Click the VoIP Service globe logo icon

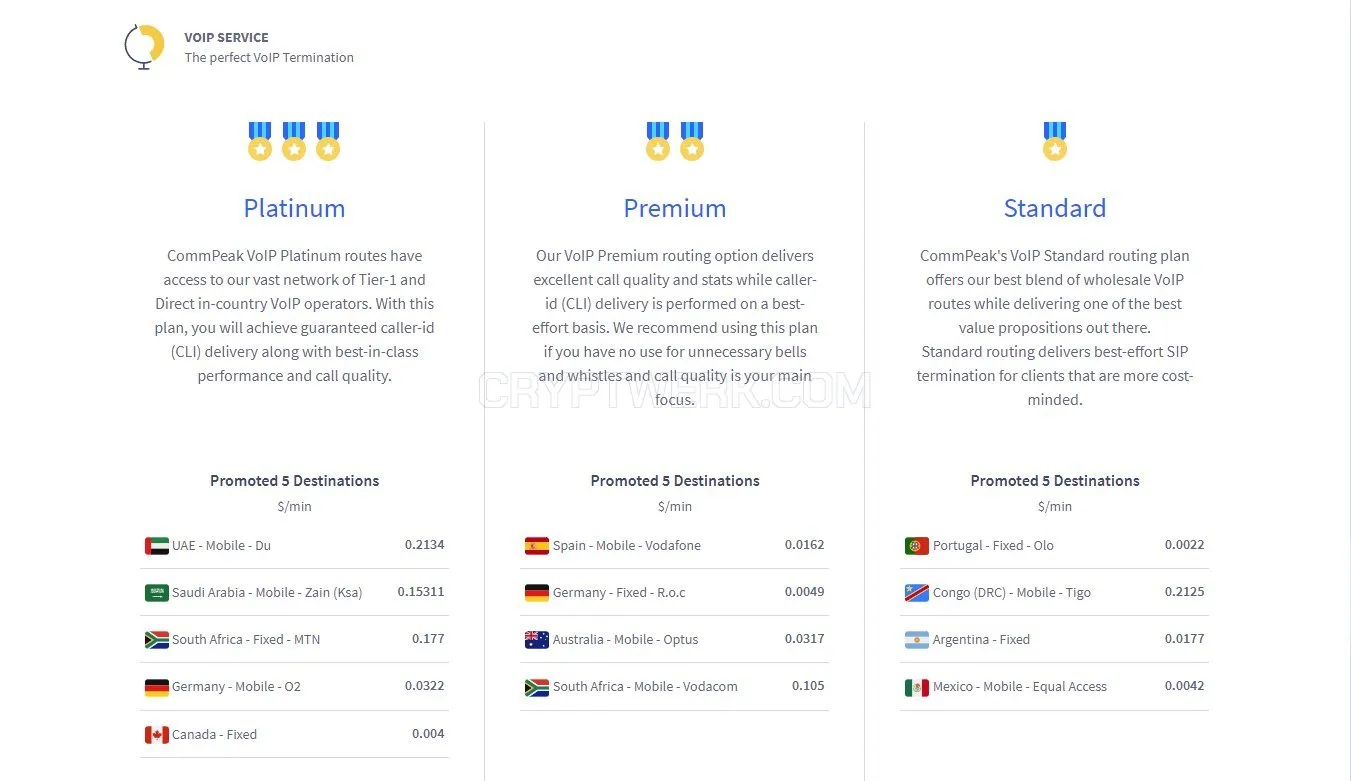coord(144,47)
